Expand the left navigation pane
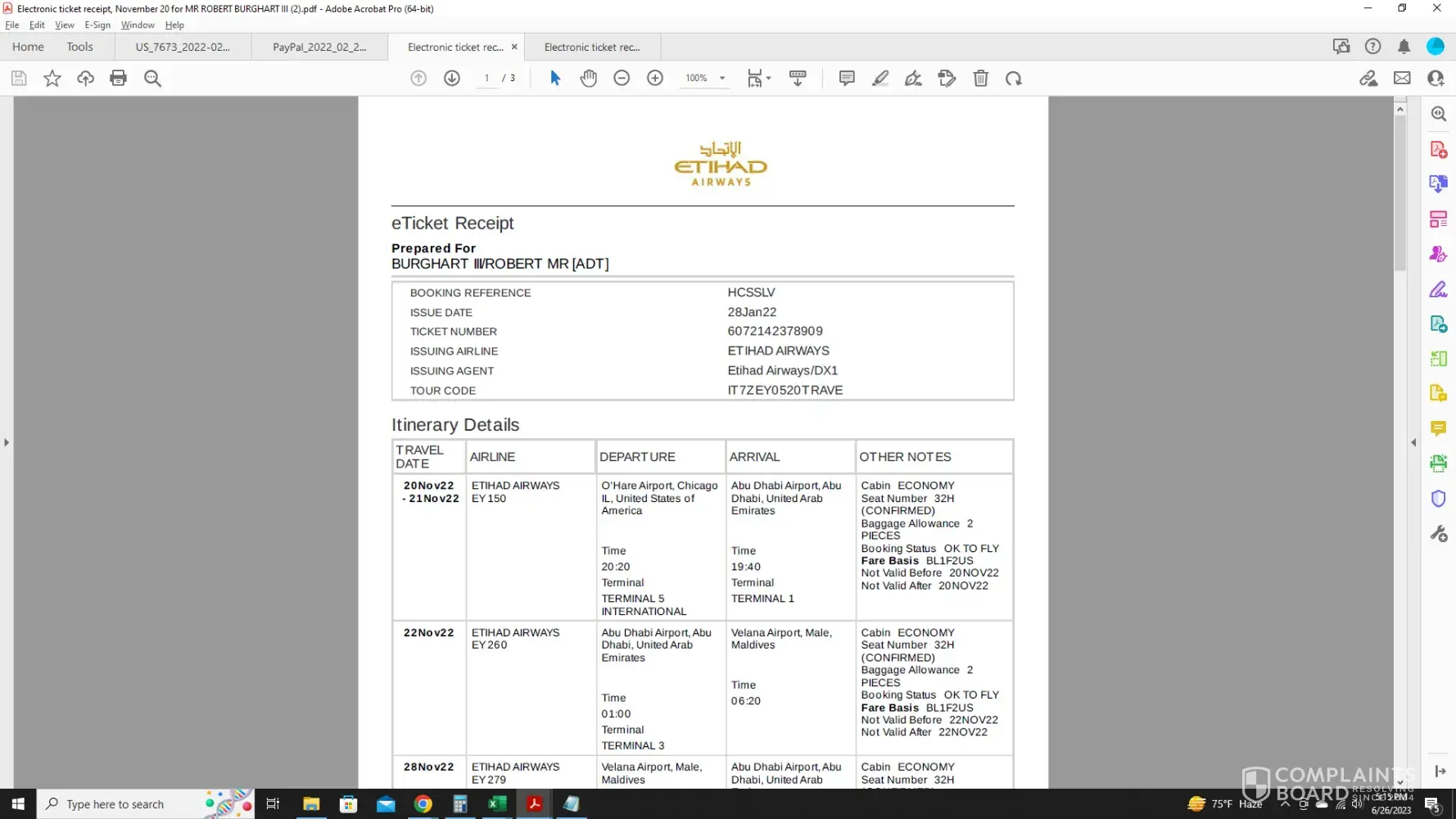The height and width of the screenshot is (819, 1456). [x=7, y=442]
